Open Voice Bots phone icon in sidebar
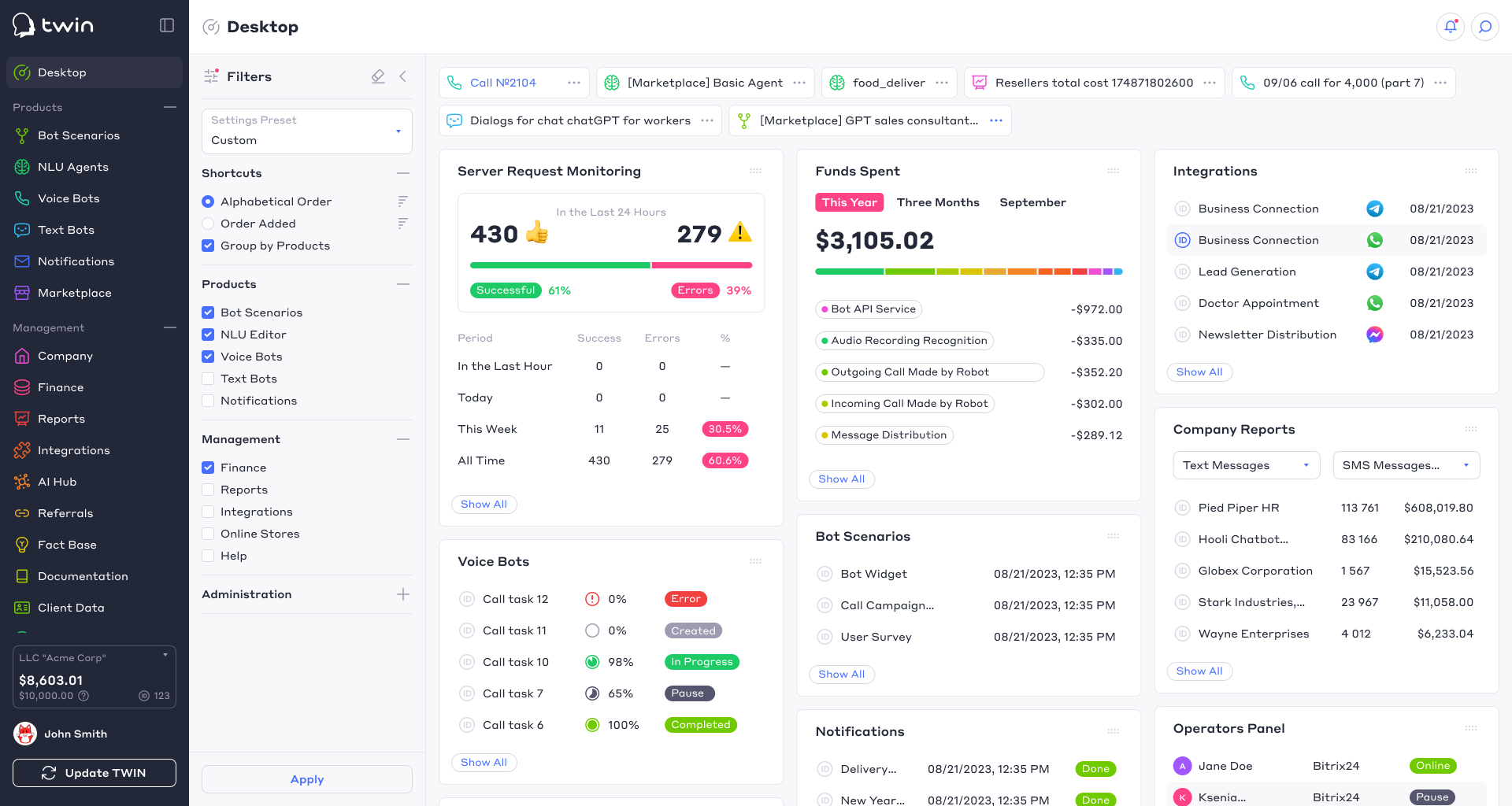Image resolution: width=1512 pixels, height=806 pixels. (22, 198)
